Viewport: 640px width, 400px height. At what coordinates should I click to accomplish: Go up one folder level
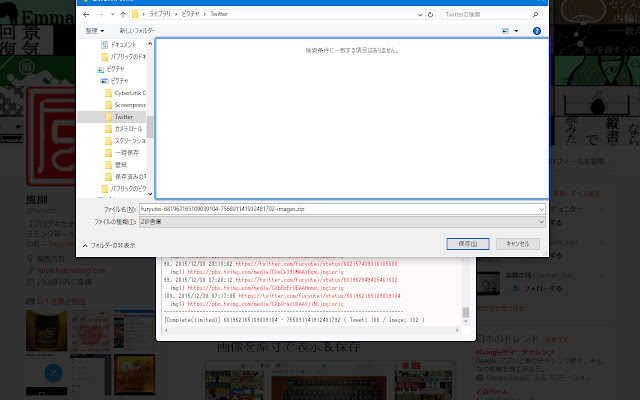coord(123,15)
